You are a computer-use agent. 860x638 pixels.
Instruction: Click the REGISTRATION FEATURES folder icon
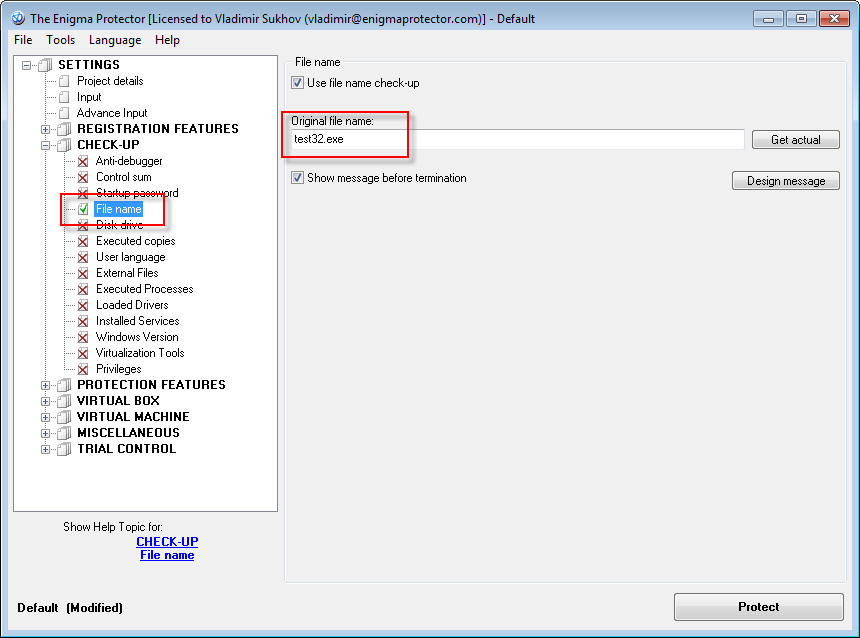coord(65,129)
